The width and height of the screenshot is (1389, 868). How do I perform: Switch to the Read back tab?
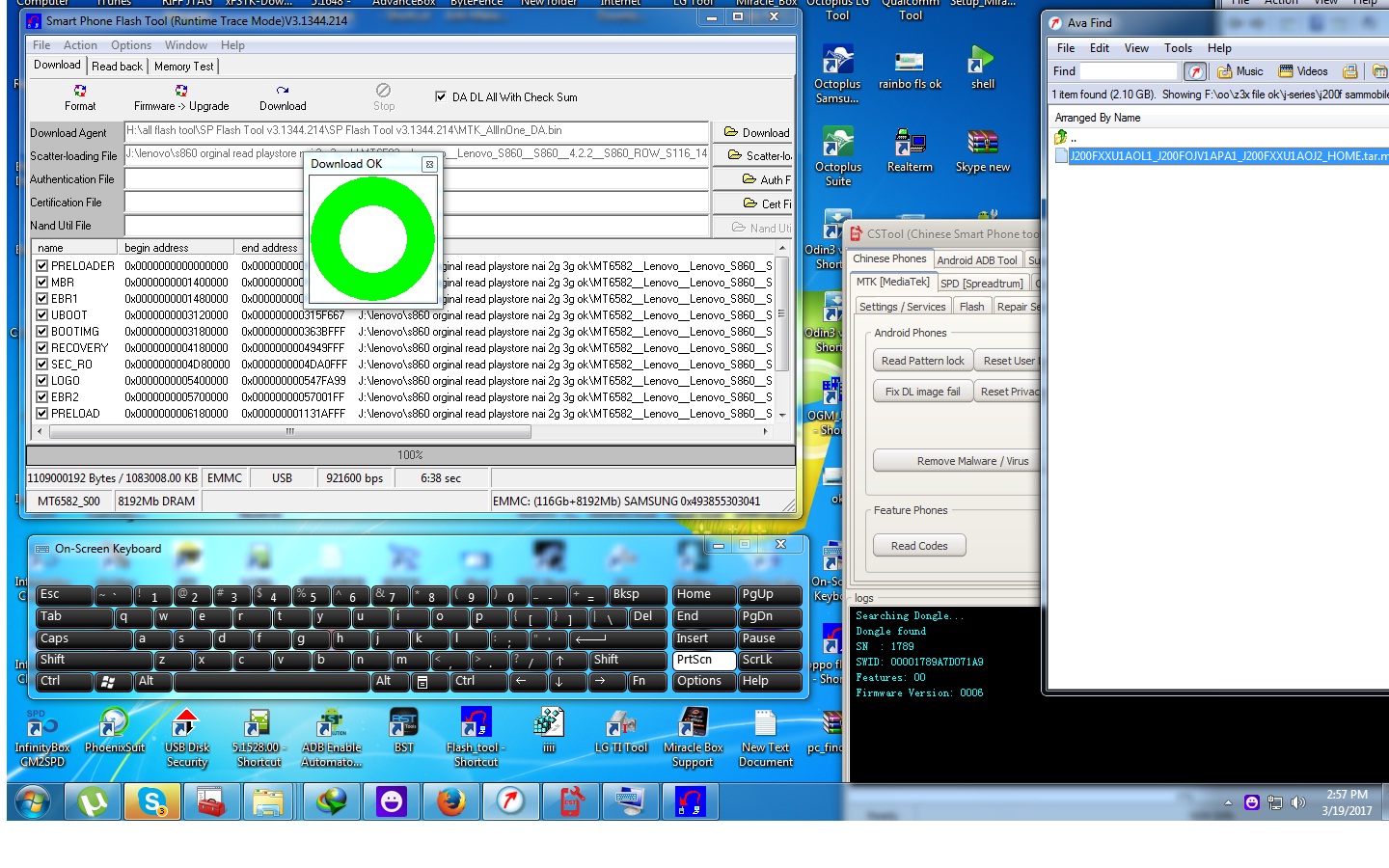118,67
